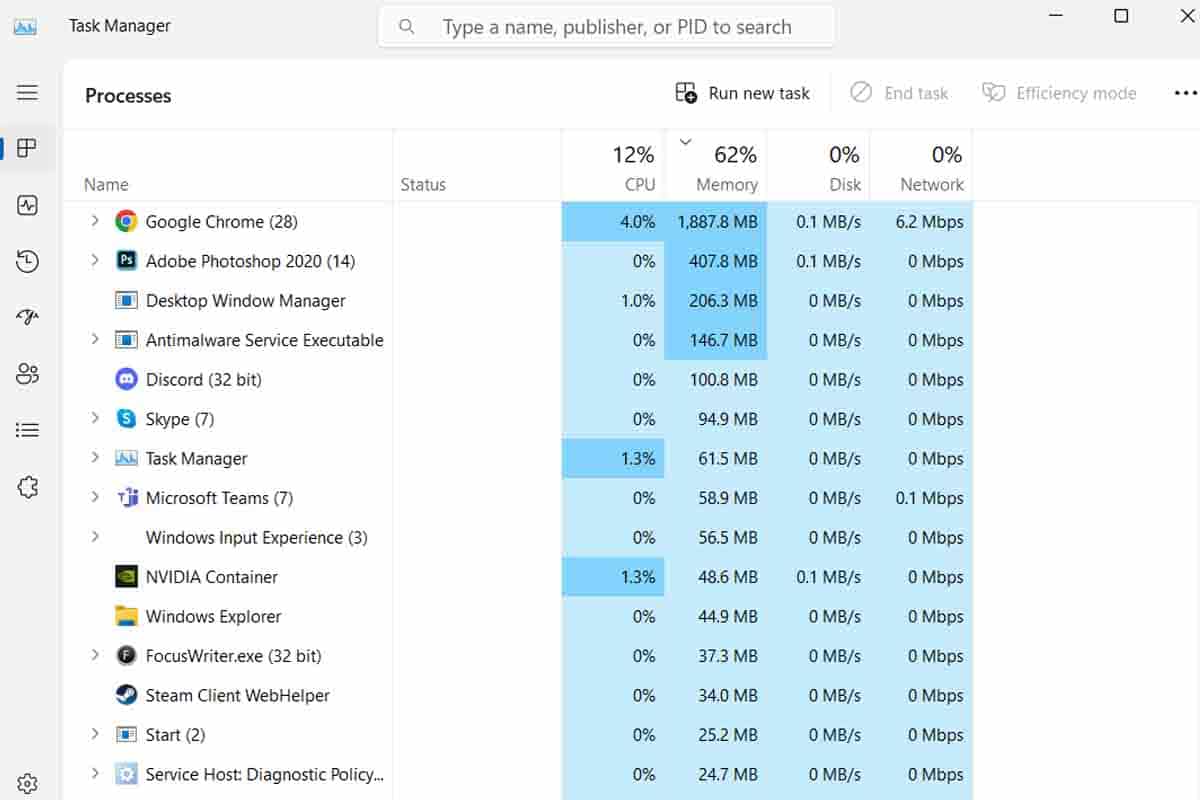The height and width of the screenshot is (800, 1200).
Task: Focus the name, publisher, or PID search box
Action: point(607,27)
